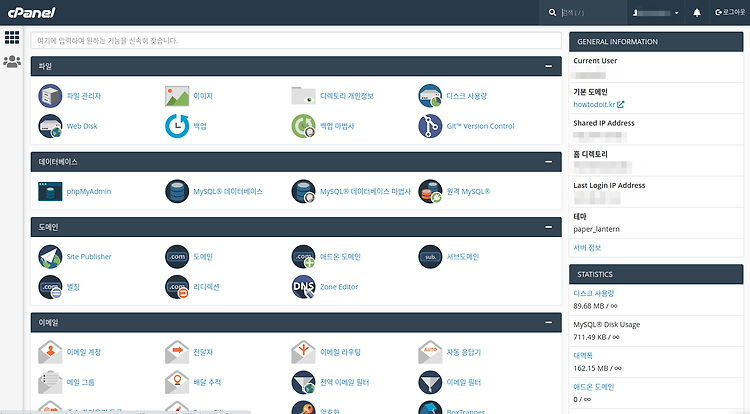Open 대역폭 bandwidth link in Statistics
The height and width of the screenshot is (414, 750).
pyautogui.click(x=583, y=356)
